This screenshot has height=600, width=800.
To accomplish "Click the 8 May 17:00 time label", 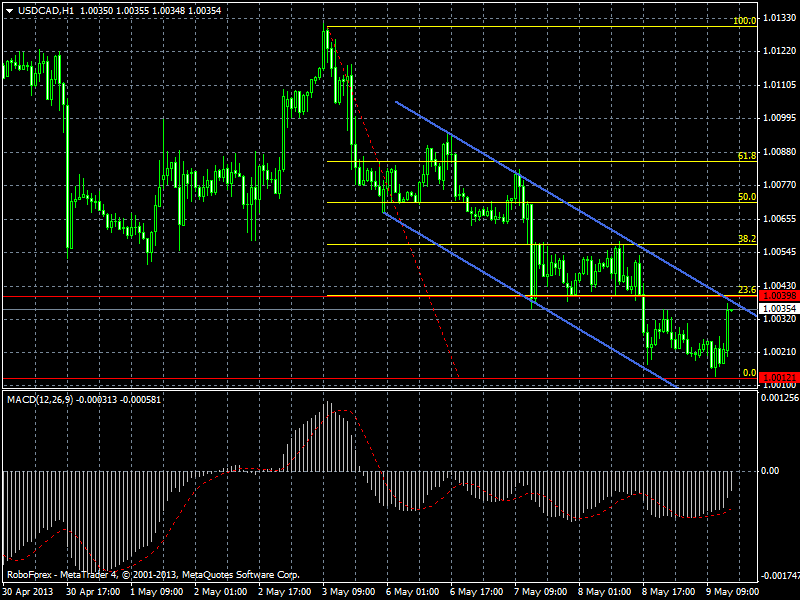I will pyautogui.click(x=669, y=592).
